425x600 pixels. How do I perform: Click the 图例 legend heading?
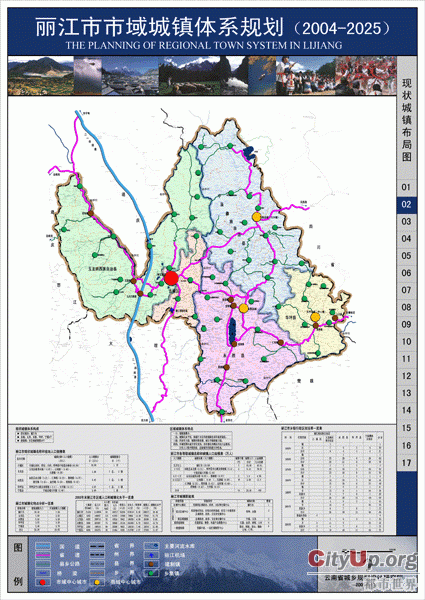click(x=18, y=564)
